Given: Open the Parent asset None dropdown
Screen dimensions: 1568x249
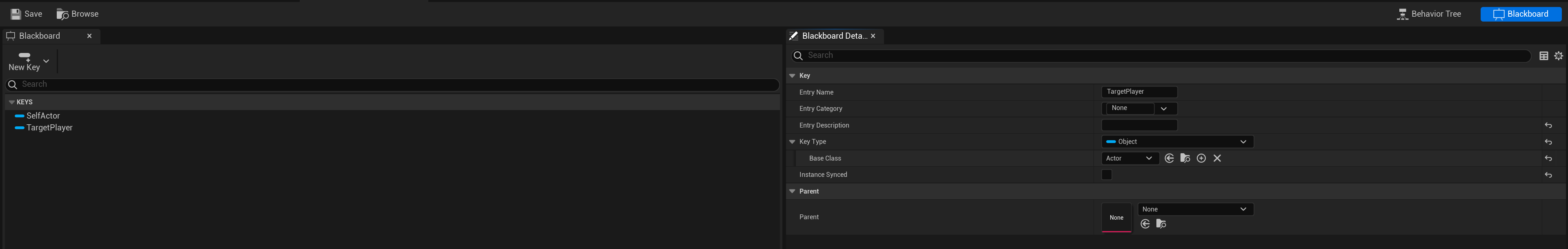Looking at the screenshot, I should 1196,209.
